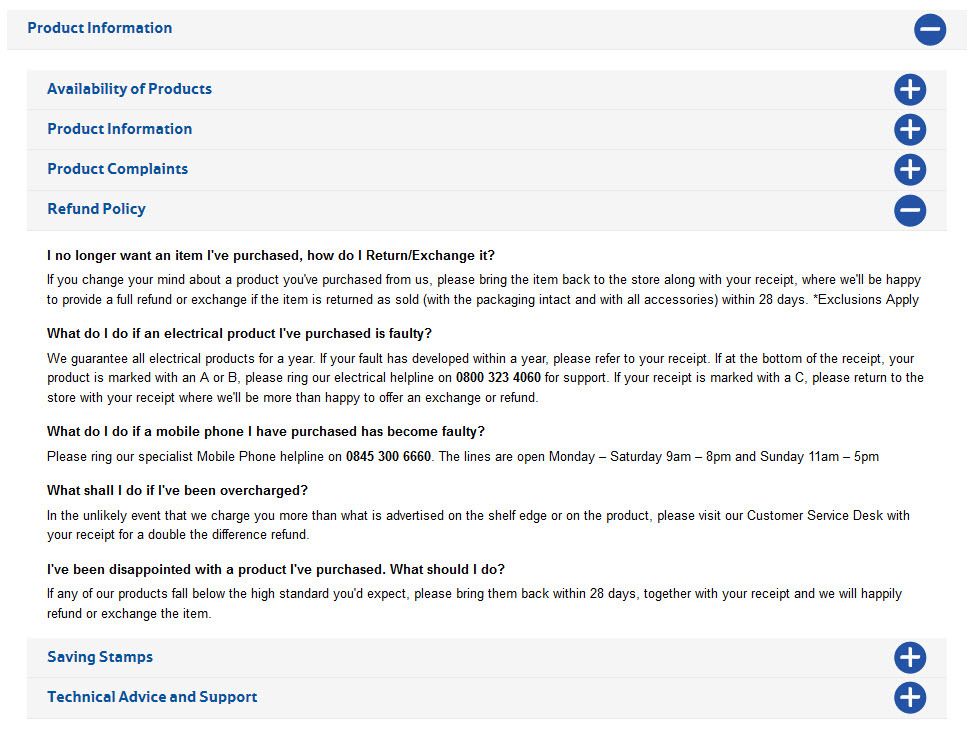Viewport: 976px width, 736px height.
Task: Expand Availability of Products plus icon
Action: (910, 90)
